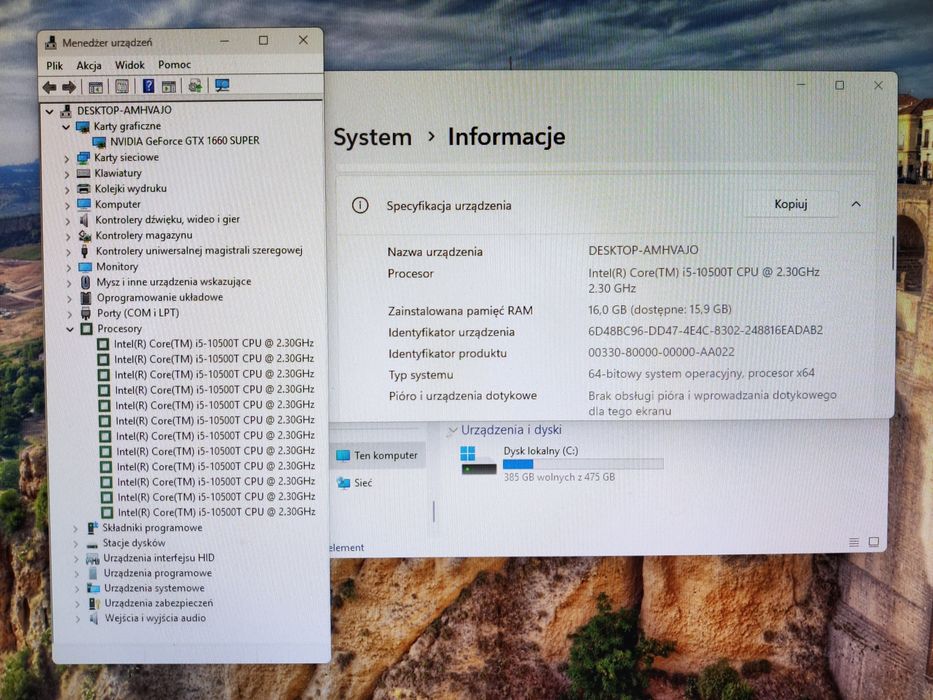The width and height of the screenshot is (933, 700).
Task: Select the first i5-10500T processor entry
Action: click(x=214, y=343)
